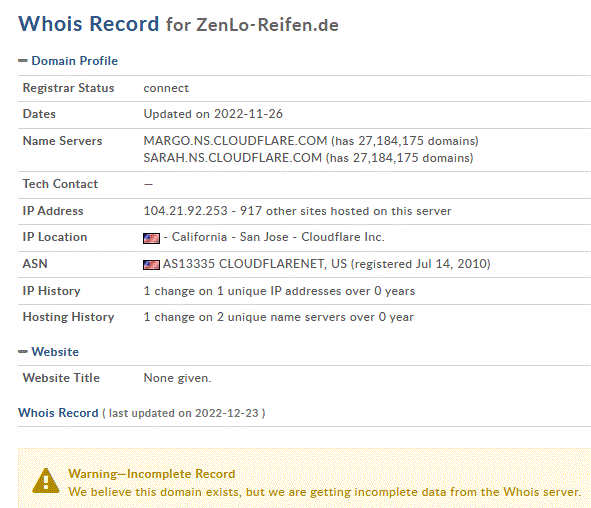The image size is (591, 508).
Task: Open the SARAH.NS.CLOUDFLARE.COM name server
Action: pyautogui.click(x=233, y=158)
